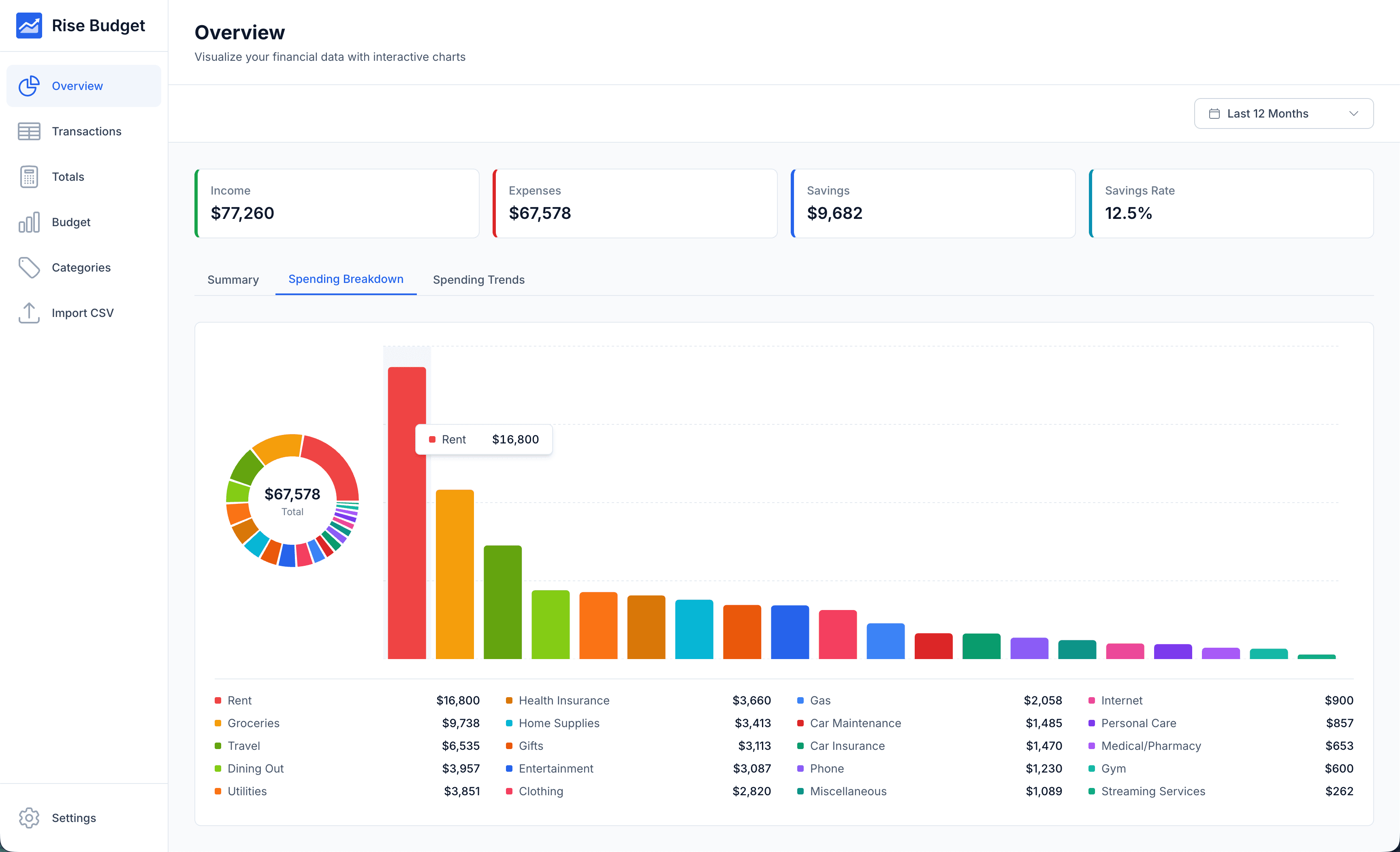This screenshot has height=852, width=1400.
Task: Toggle the Rent category in the legend
Action: point(239,700)
